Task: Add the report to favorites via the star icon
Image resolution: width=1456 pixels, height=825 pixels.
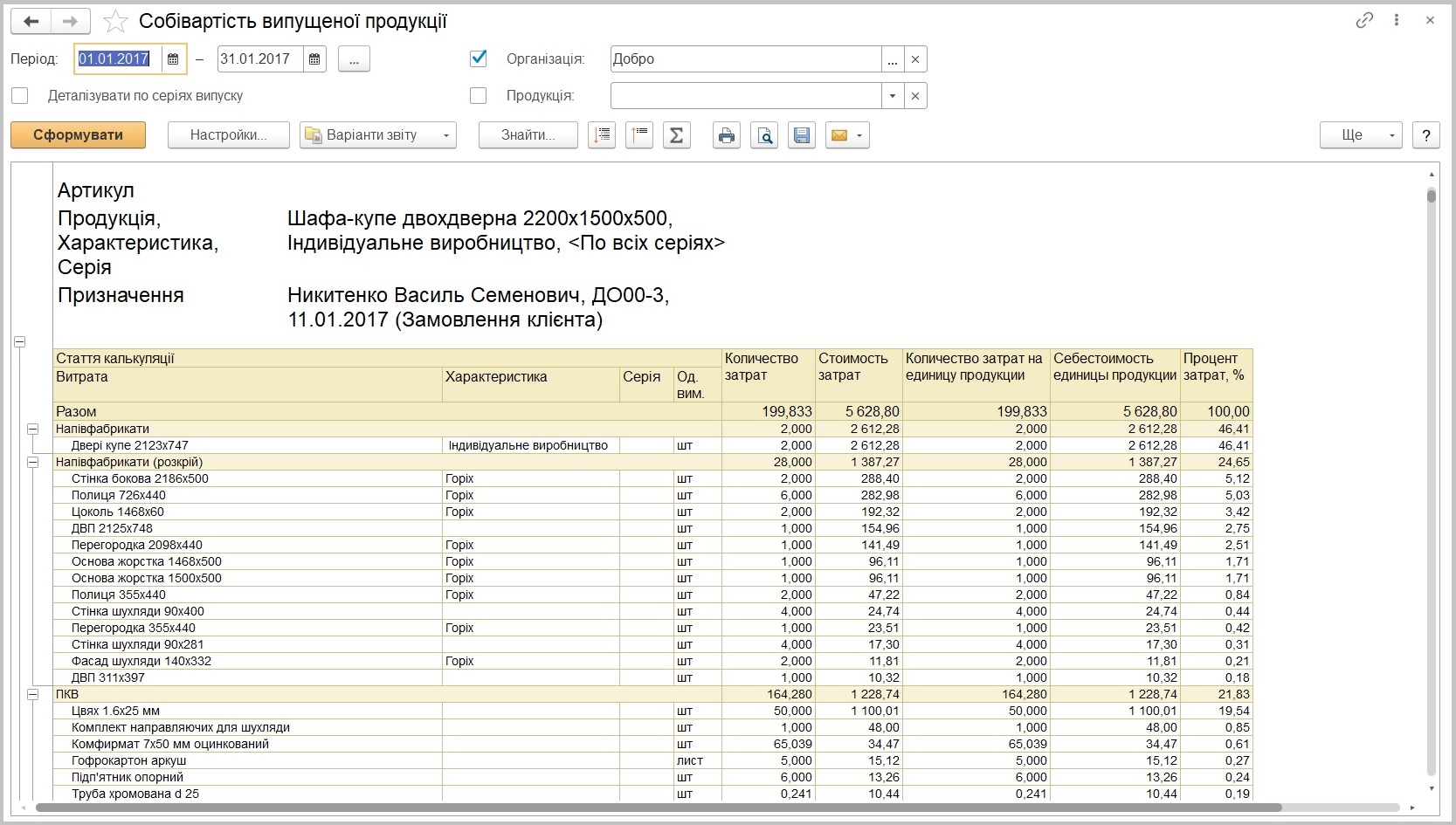Action: pyautogui.click(x=115, y=22)
